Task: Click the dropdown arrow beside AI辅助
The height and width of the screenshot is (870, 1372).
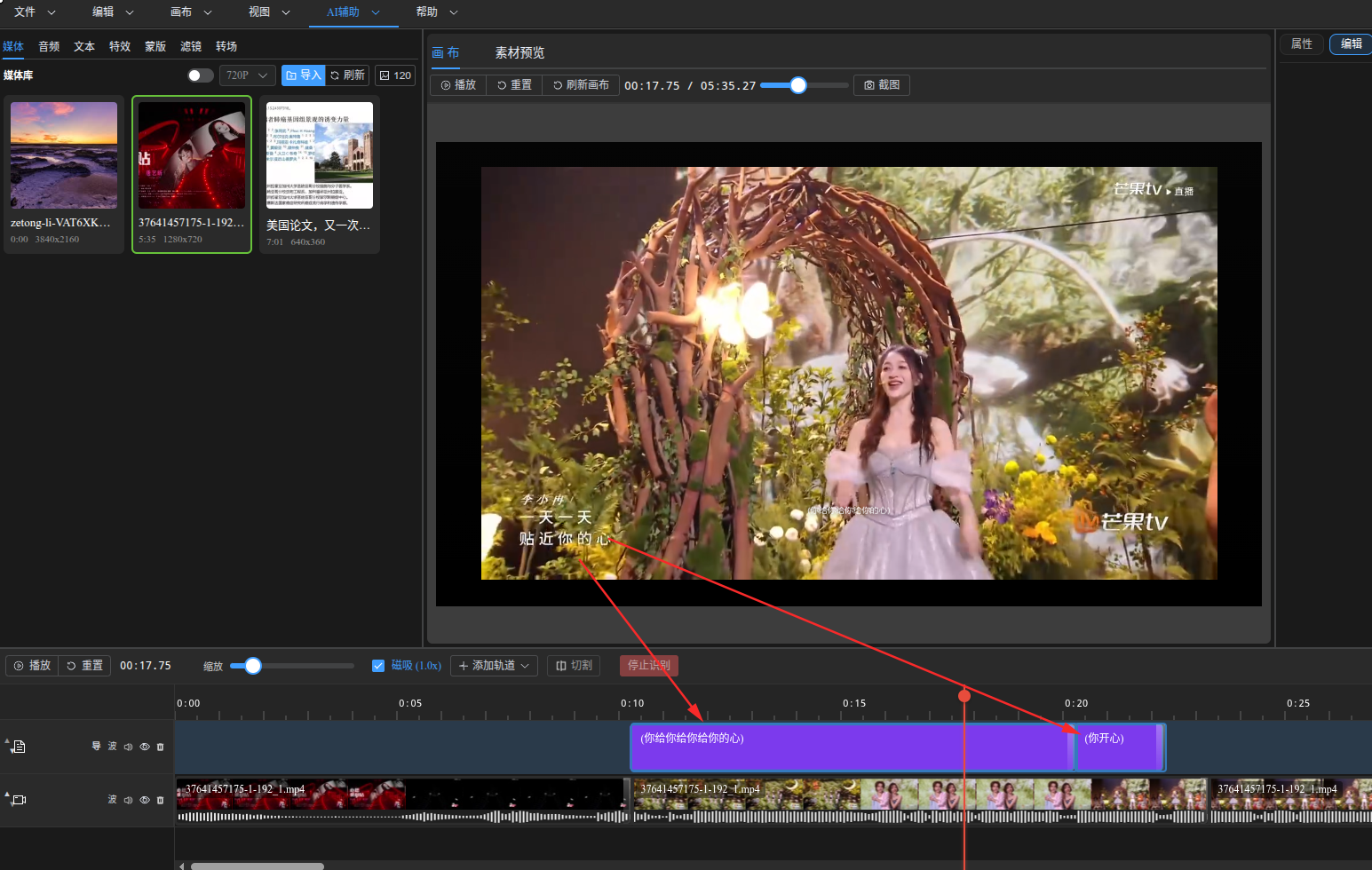Action: coord(376,12)
